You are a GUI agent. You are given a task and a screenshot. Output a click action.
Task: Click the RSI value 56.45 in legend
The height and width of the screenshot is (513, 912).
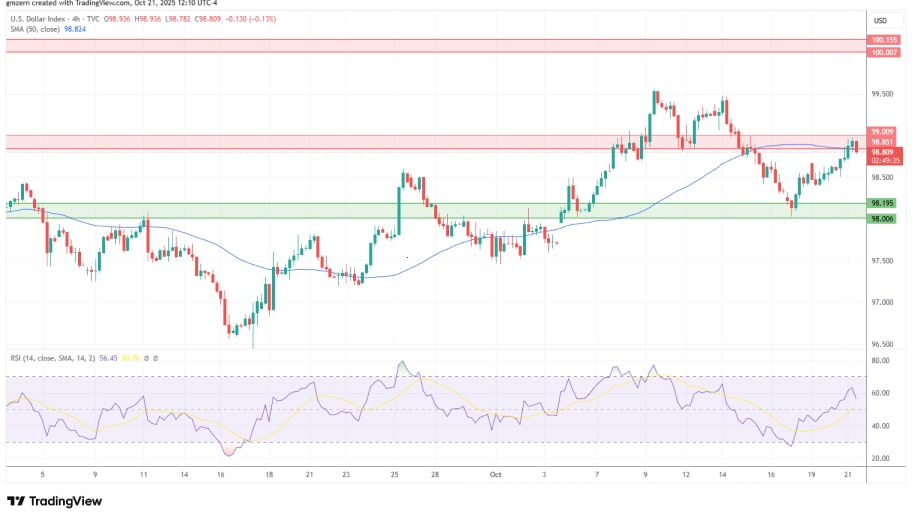(107, 357)
